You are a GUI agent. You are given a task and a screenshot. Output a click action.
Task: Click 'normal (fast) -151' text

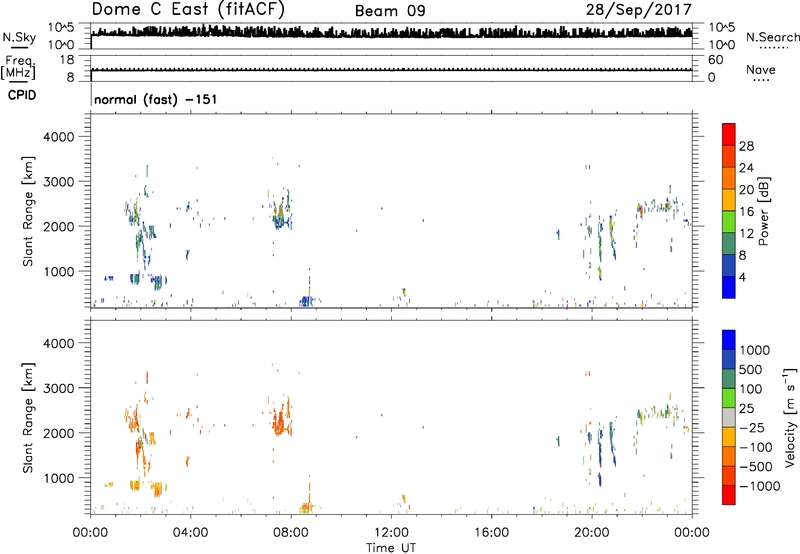pyautogui.click(x=156, y=99)
